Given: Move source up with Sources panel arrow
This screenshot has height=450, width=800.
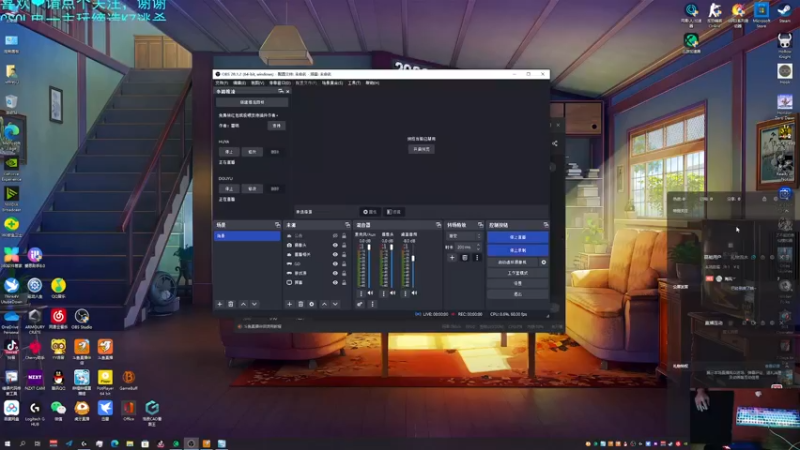Looking at the screenshot, I should tap(324, 304).
